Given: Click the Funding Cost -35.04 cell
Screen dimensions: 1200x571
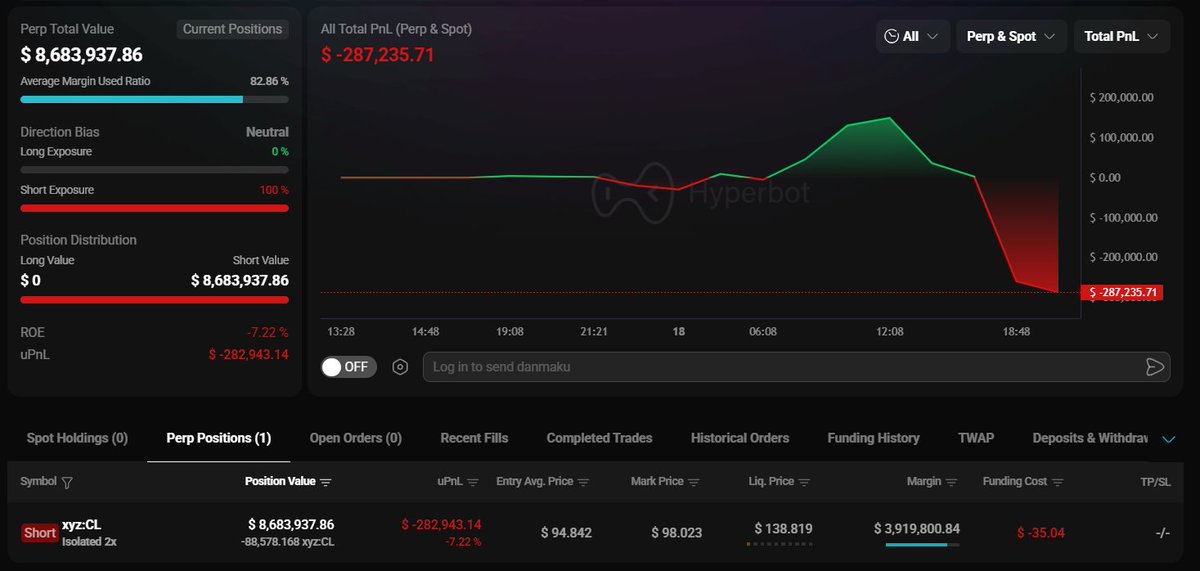Looking at the screenshot, I should click(1041, 533).
